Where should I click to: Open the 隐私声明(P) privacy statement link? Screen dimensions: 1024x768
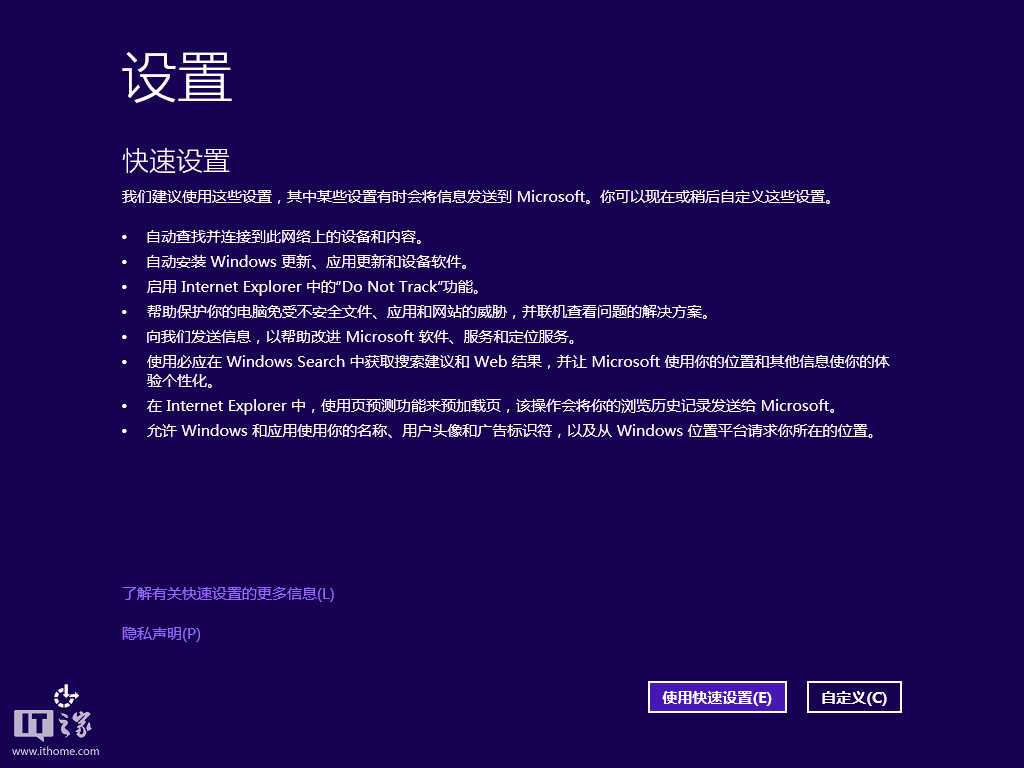[x=160, y=633]
